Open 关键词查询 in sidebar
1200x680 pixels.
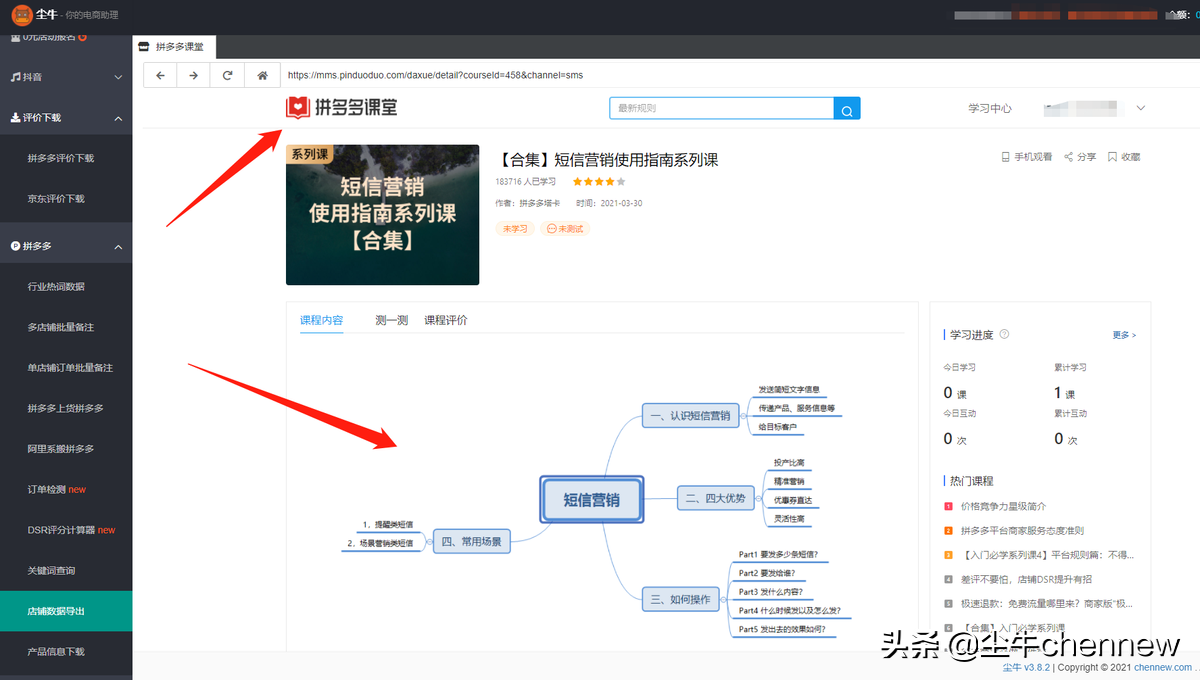52,571
